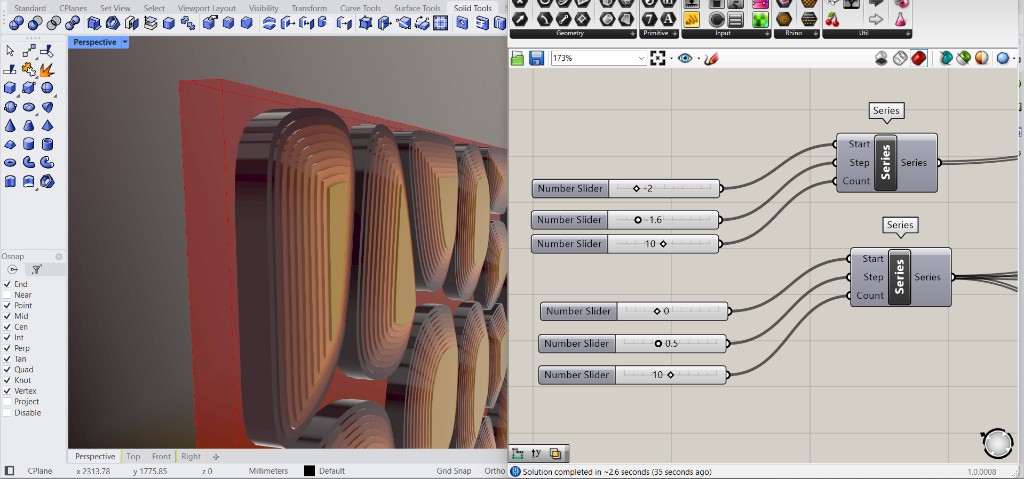Toggle the Quad osnap checkbox
Screen dimensions: 1024x479
pos(7,370)
